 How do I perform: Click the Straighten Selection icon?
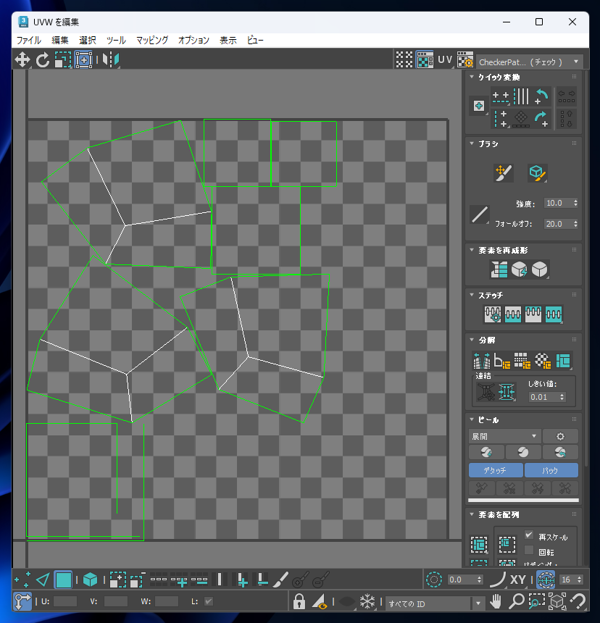tap(499, 269)
